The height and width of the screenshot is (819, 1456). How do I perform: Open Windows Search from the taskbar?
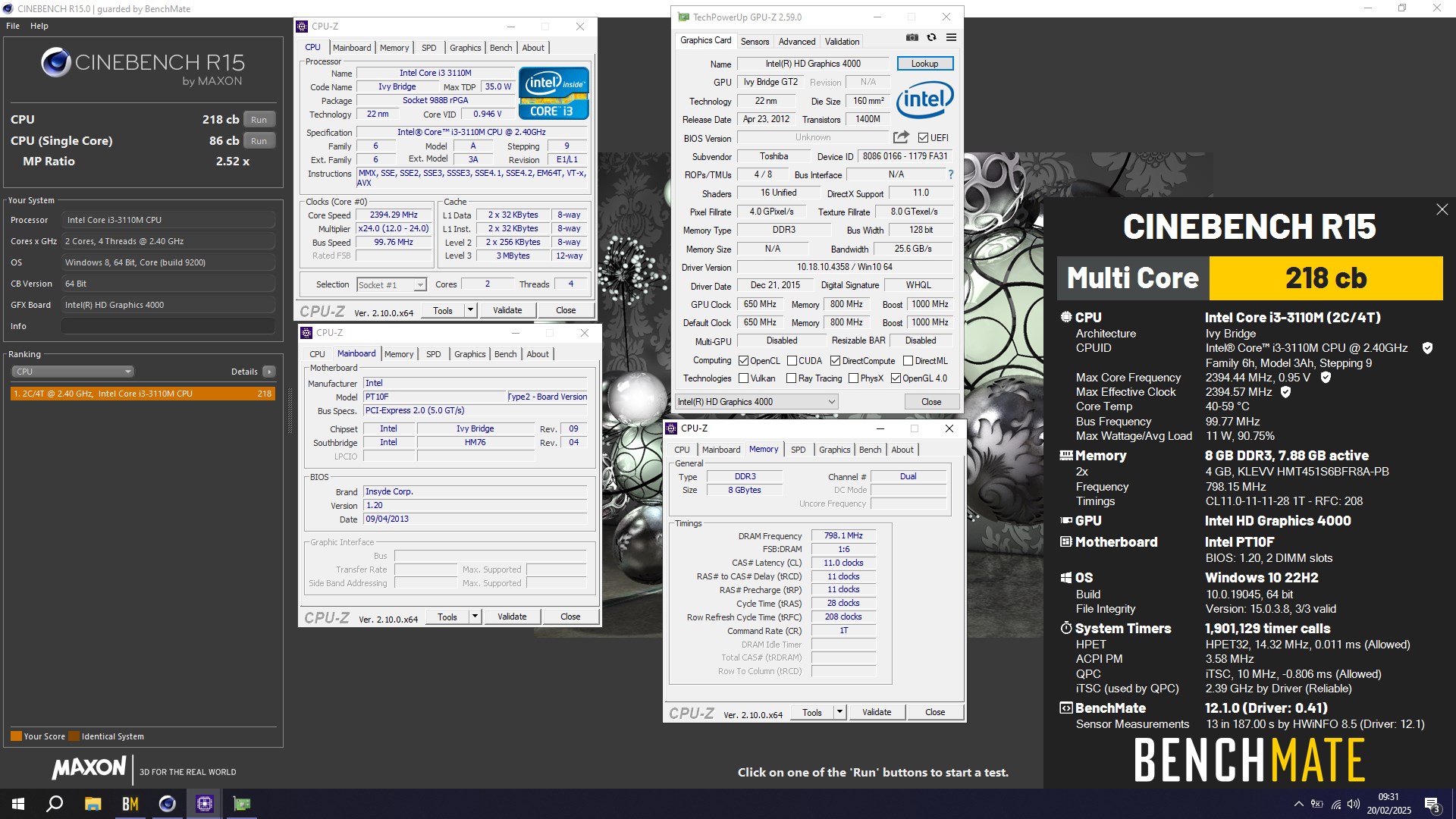[55, 804]
